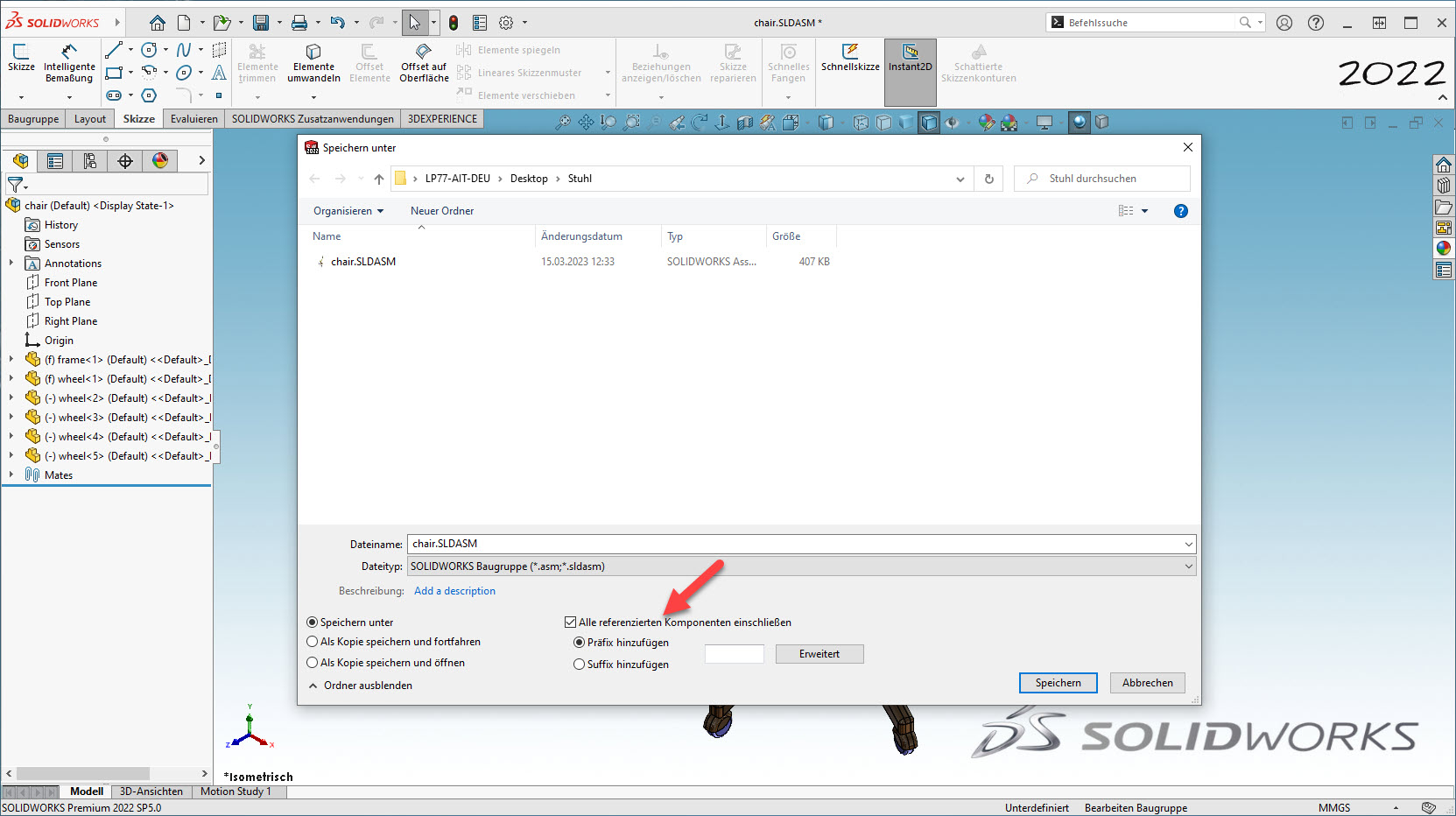This screenshot has height=816, width=1456.
Task: Select the Skizze sketch tool
Action: coord(21,59)
